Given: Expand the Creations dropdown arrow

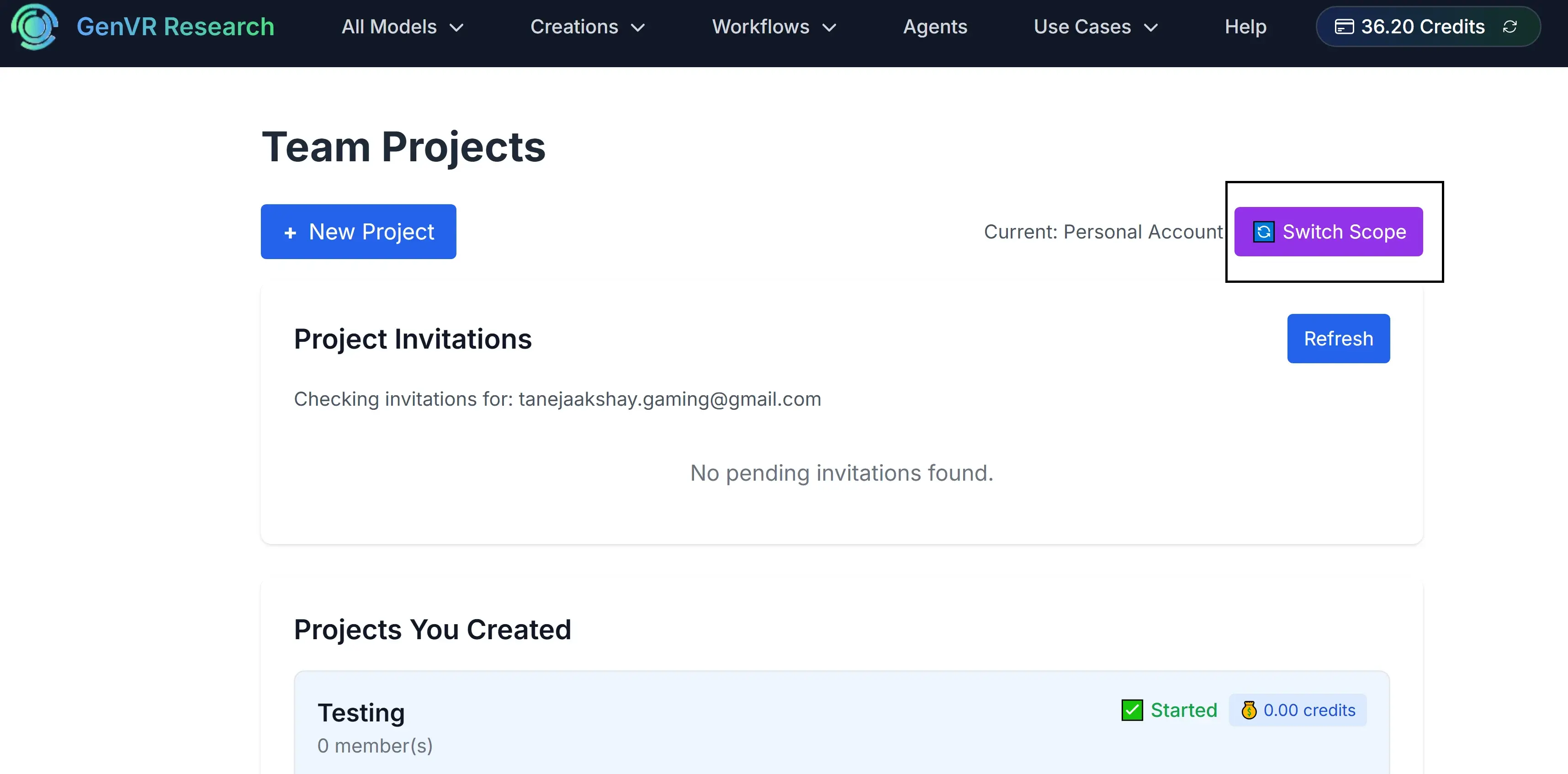Looking at the screenshot, I should pyautogui.click(x=637, y=28).
